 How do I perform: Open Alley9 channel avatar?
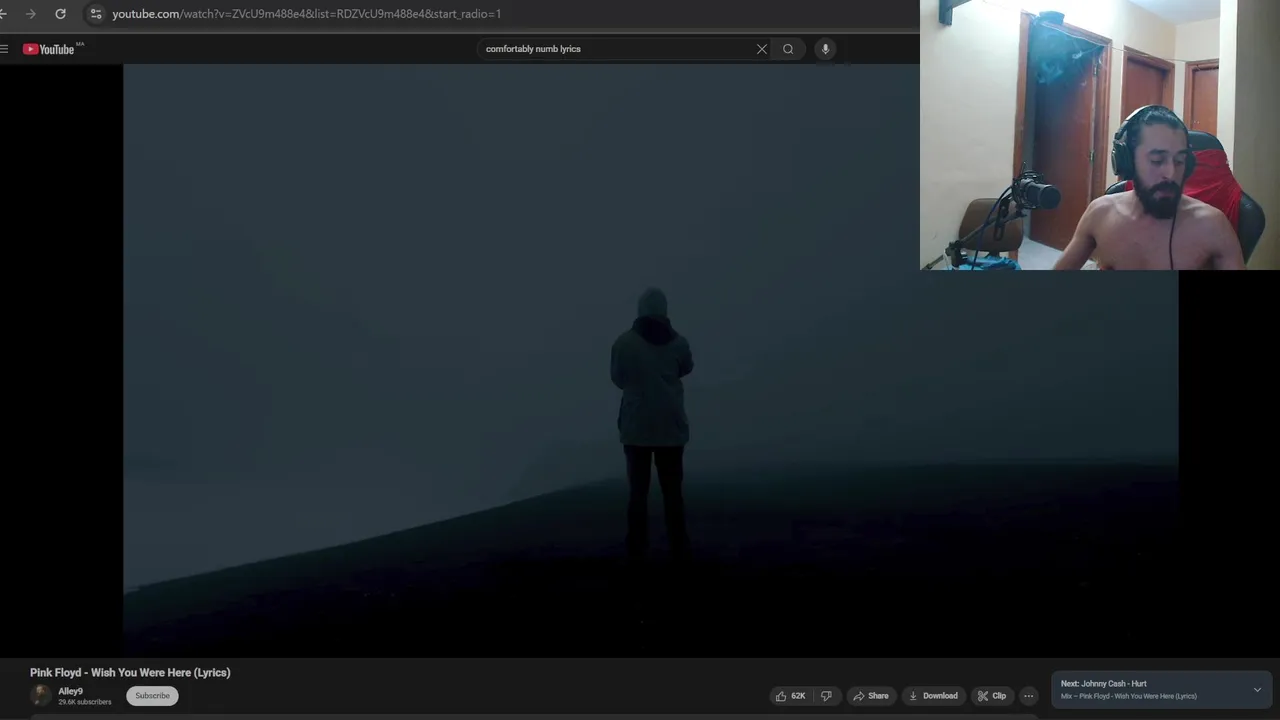[41, 696]
